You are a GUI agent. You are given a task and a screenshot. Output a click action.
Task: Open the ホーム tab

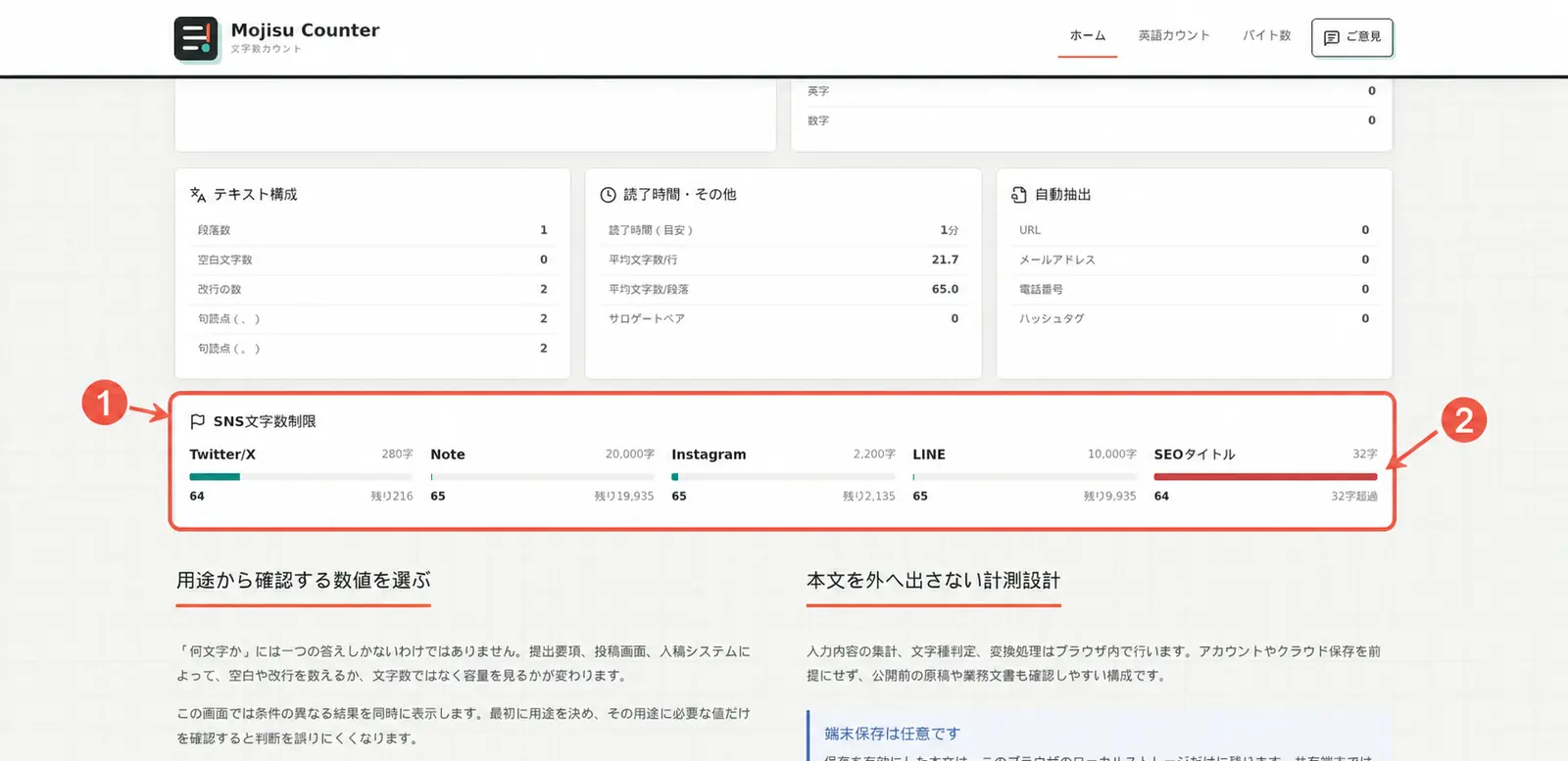(x=1088, y=36)
